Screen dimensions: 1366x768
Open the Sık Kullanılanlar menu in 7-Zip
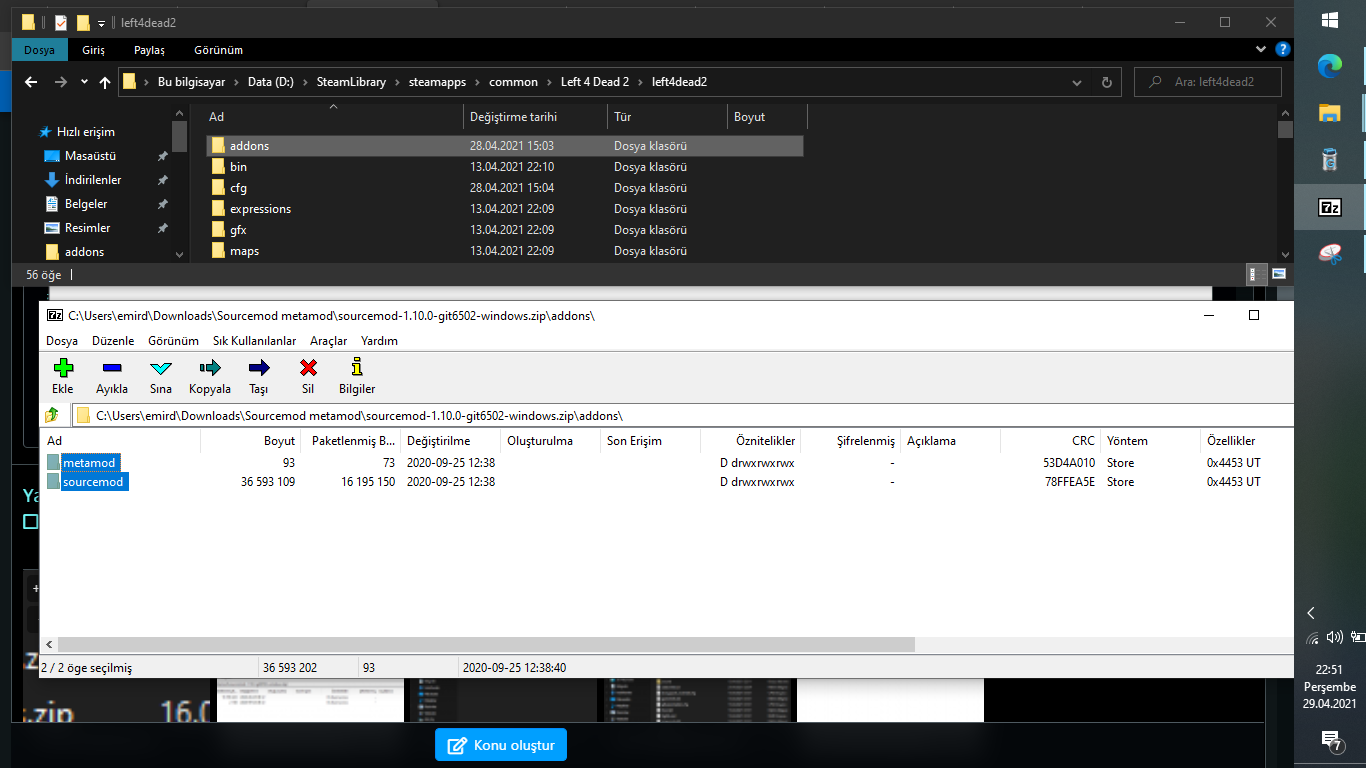click(254, 341)
